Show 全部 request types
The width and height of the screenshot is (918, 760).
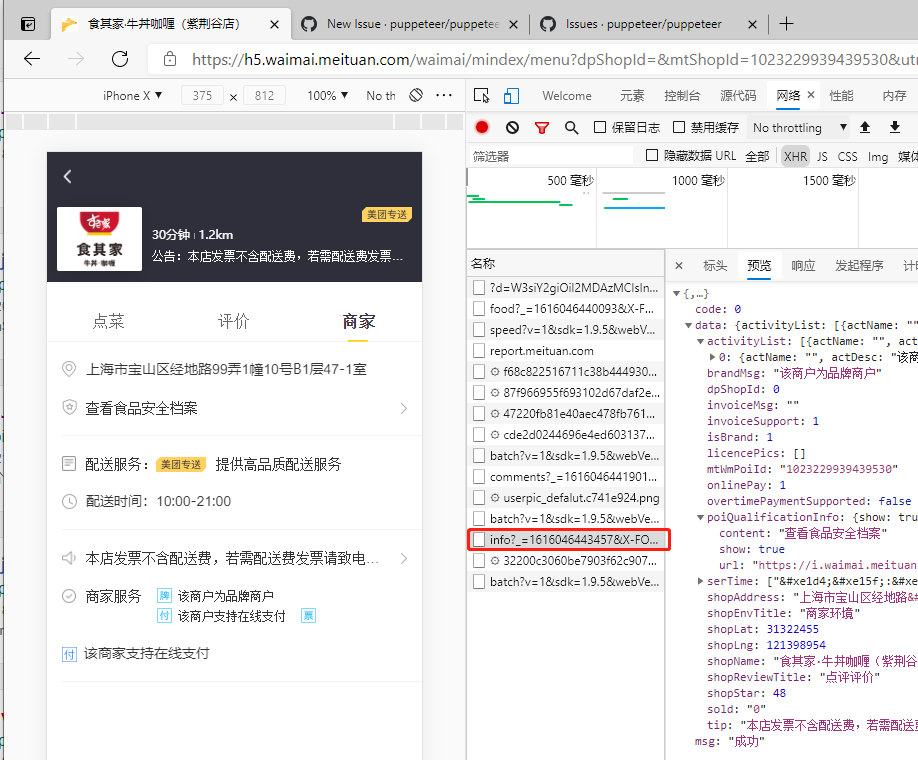[x=757, y=156]
